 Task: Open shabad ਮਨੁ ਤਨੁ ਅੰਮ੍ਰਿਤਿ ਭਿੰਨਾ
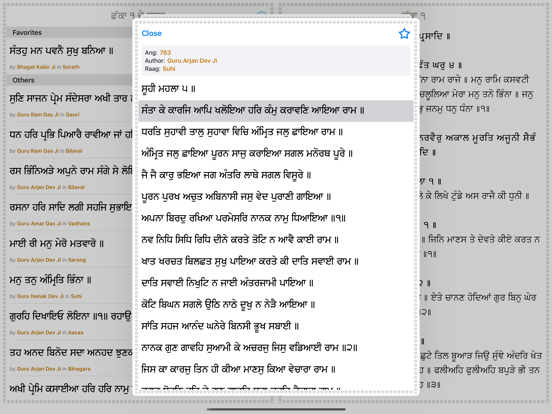pos(51,280)
